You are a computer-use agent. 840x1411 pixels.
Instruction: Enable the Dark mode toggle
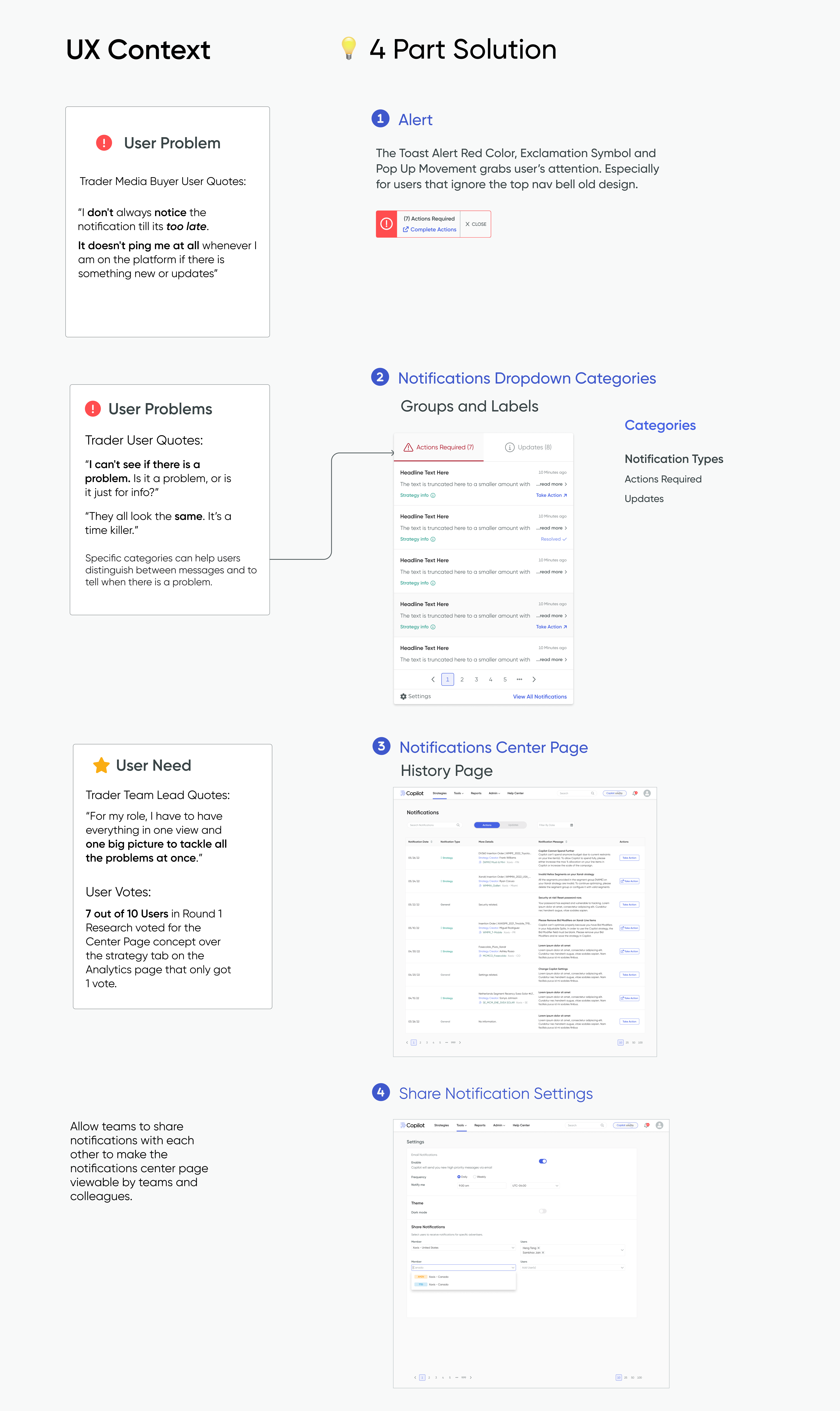click(x=543, y=1211)
